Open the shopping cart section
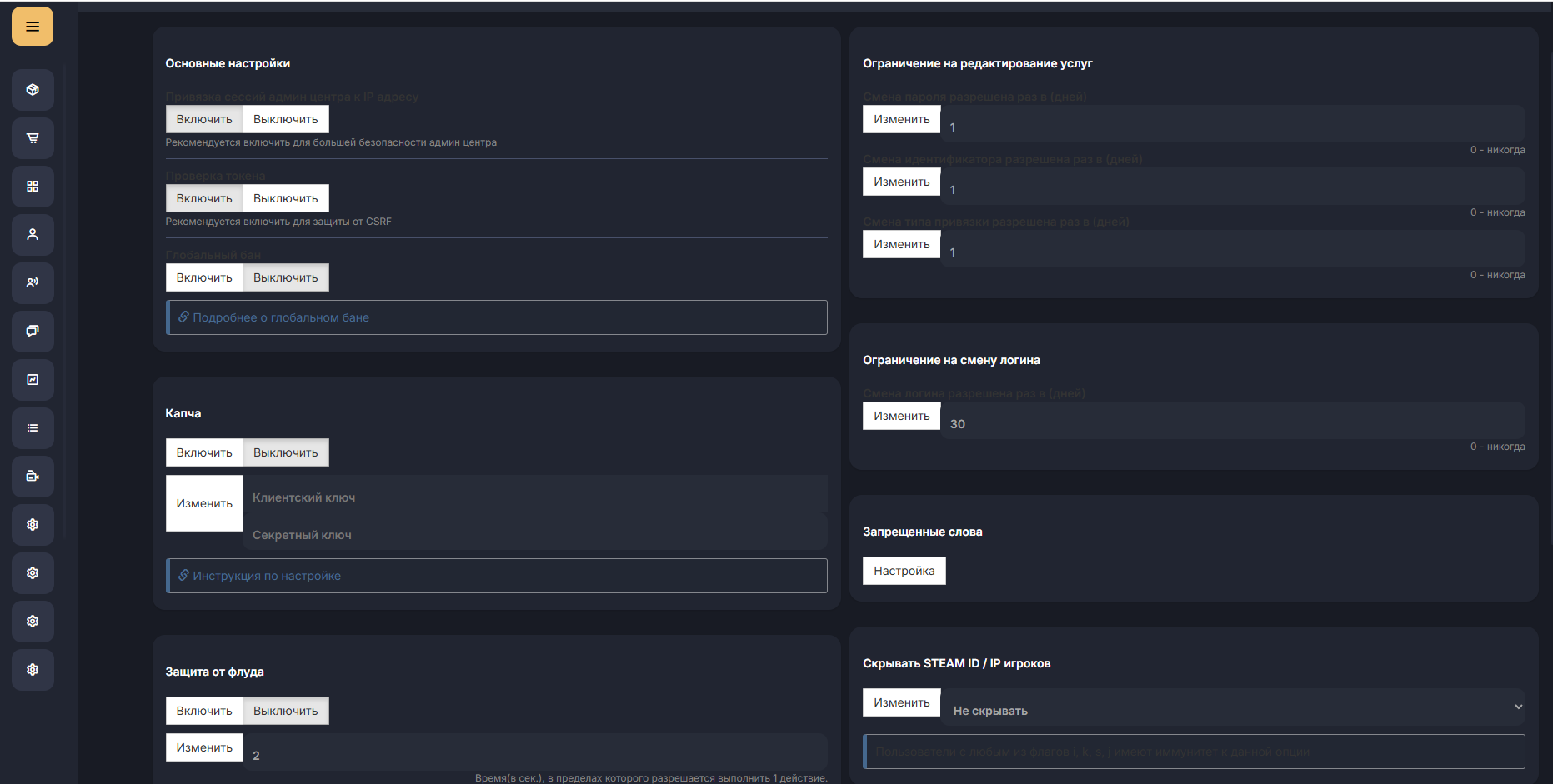The height and width of the screenshot is (784, 1553). (x=33, y=138)
